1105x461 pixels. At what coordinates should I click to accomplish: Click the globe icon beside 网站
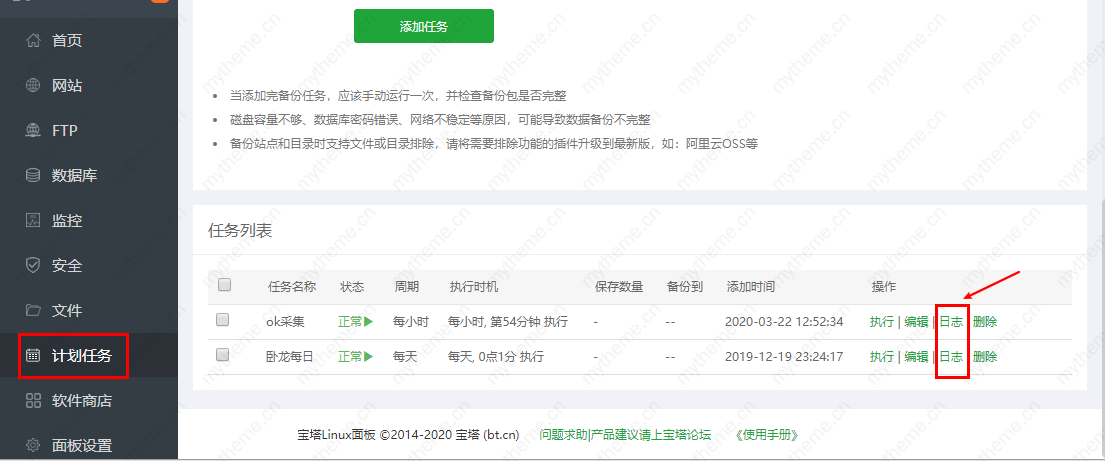tap(33, 86)
